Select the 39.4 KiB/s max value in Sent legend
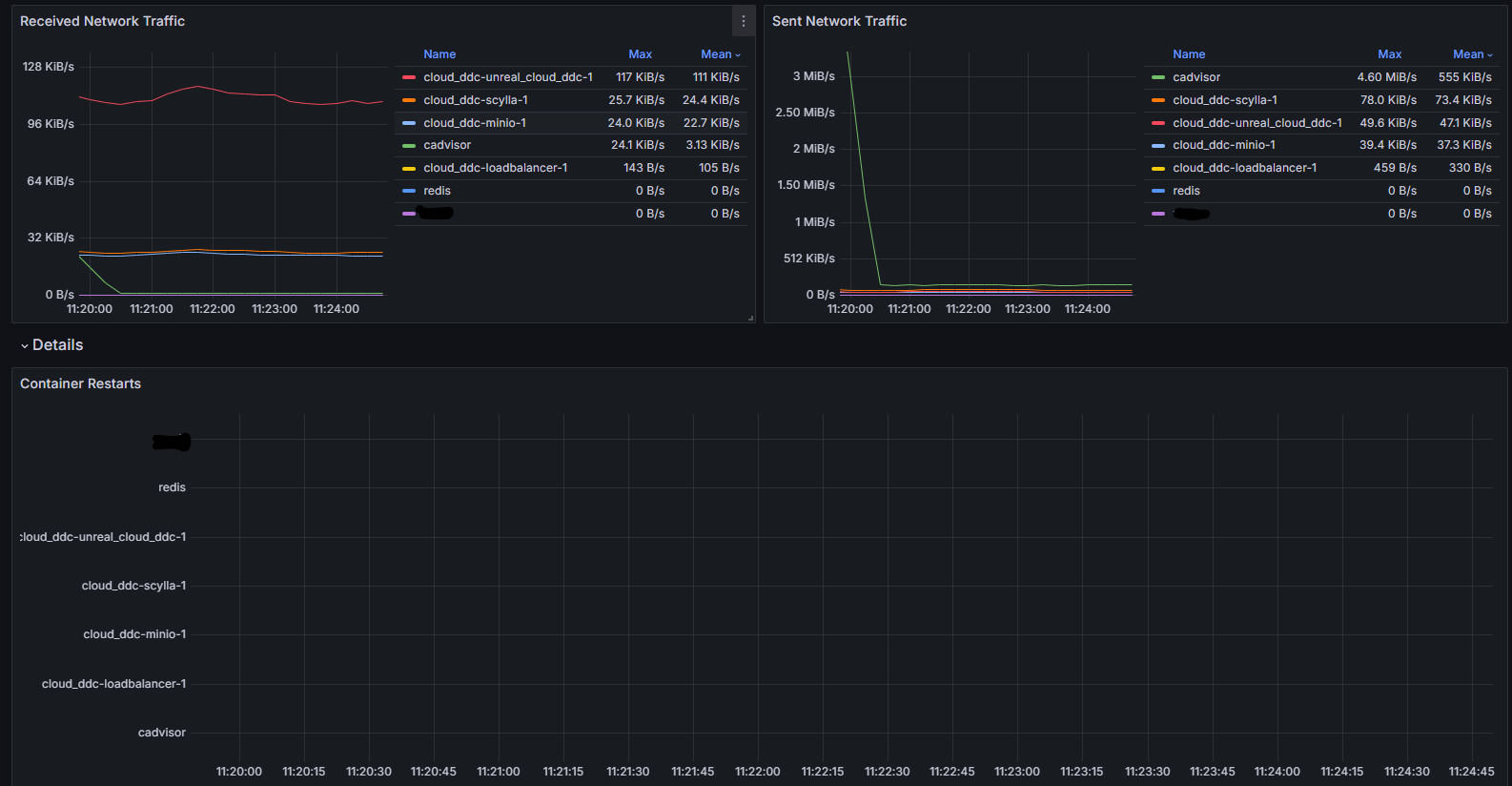1512x786 pixels. pos(1389,145)
